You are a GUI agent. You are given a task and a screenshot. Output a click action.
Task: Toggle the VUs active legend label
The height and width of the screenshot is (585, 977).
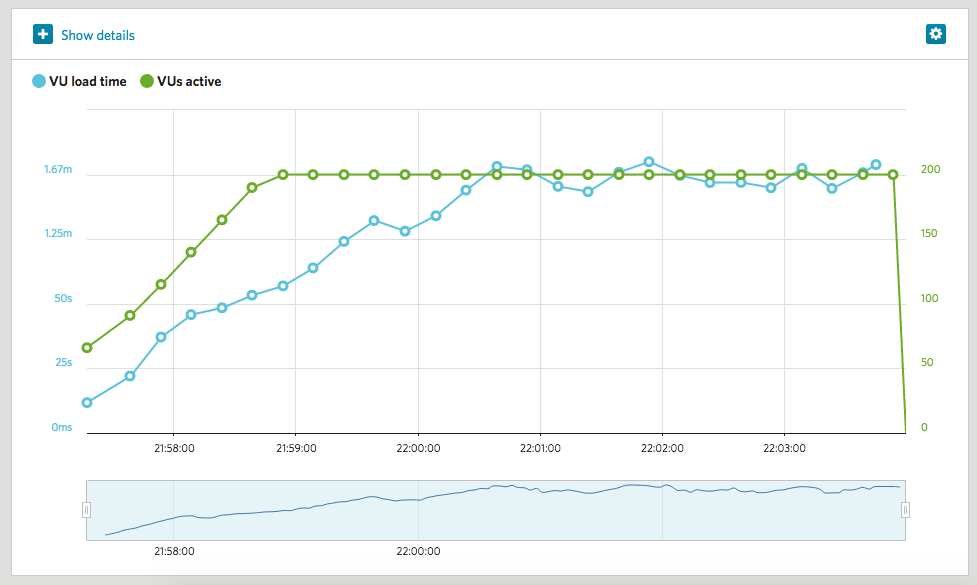coord(189,81)
